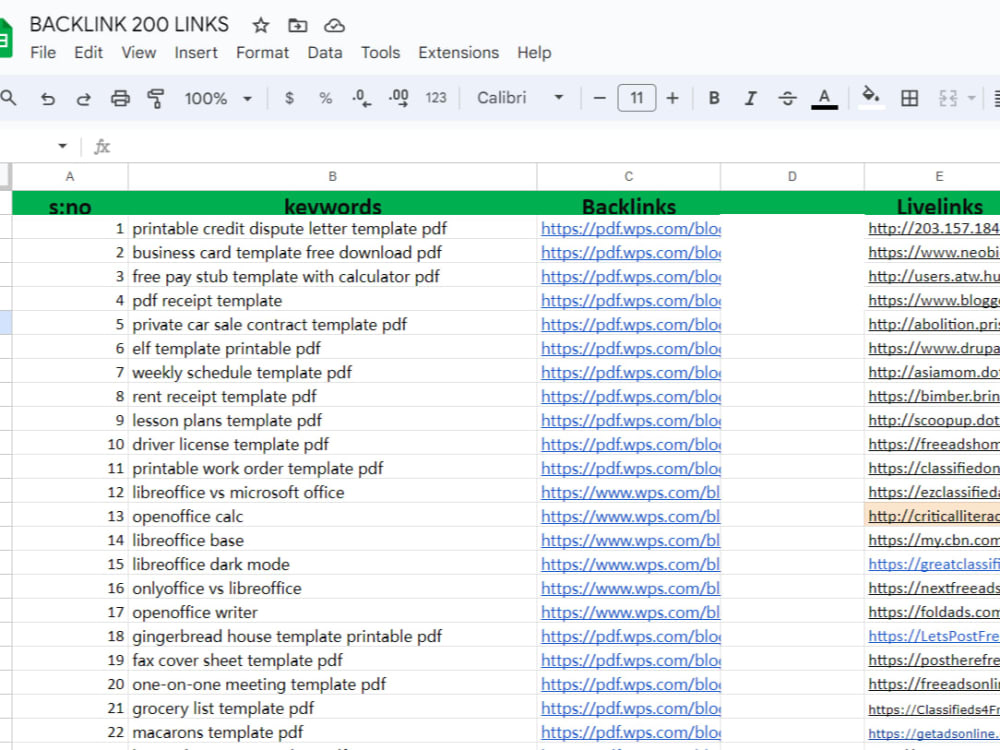Decrease font size with minus button
Screen dimensions: 1000x750
coord(599,98)
